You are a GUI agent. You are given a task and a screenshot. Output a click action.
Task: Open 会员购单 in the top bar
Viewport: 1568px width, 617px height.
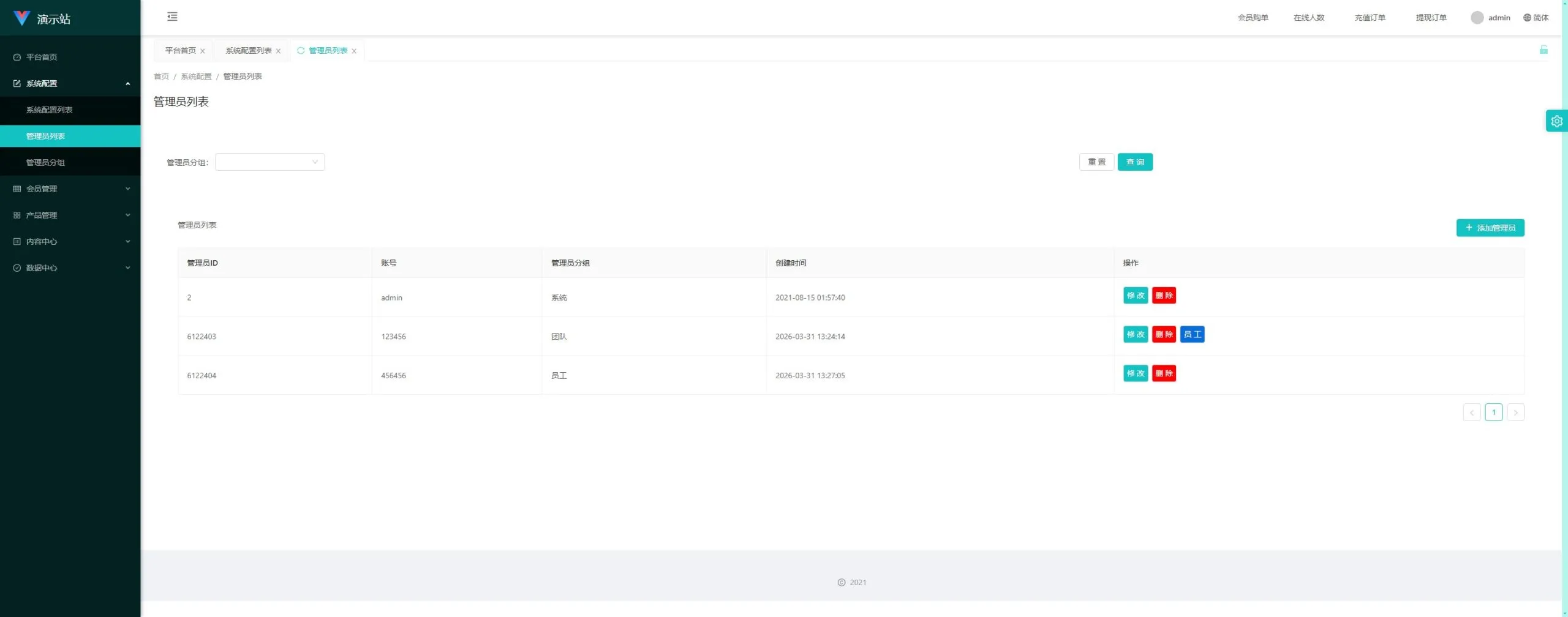click(1253, 18)
